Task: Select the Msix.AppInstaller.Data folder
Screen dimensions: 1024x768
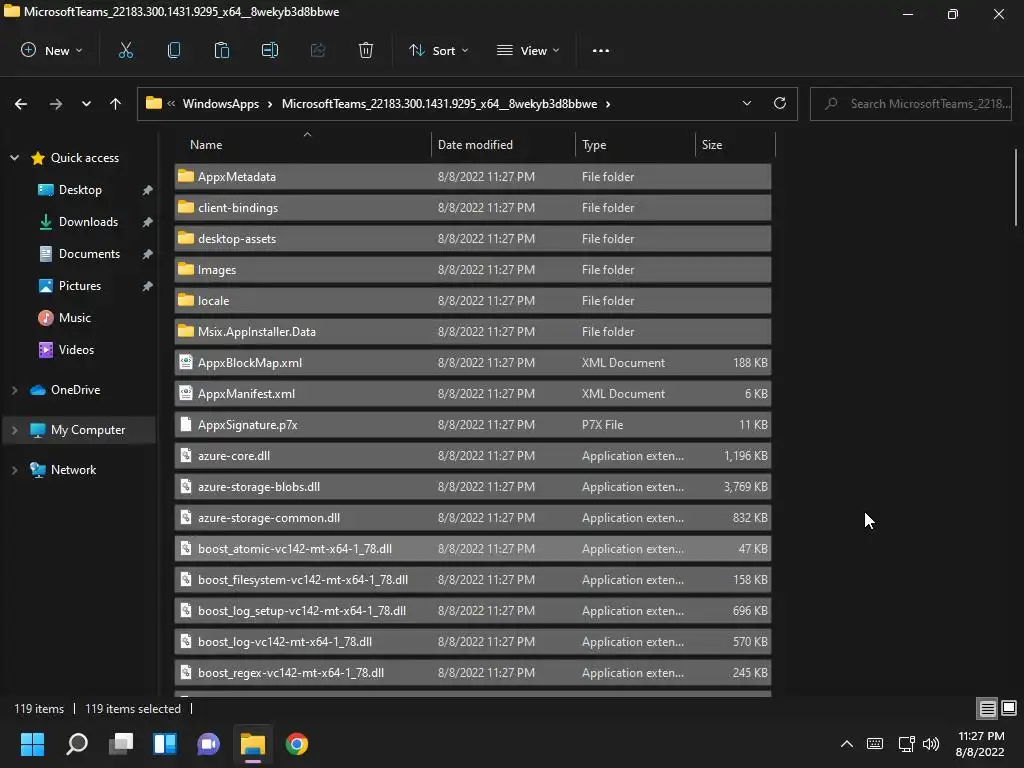Action: pos(473,332)
